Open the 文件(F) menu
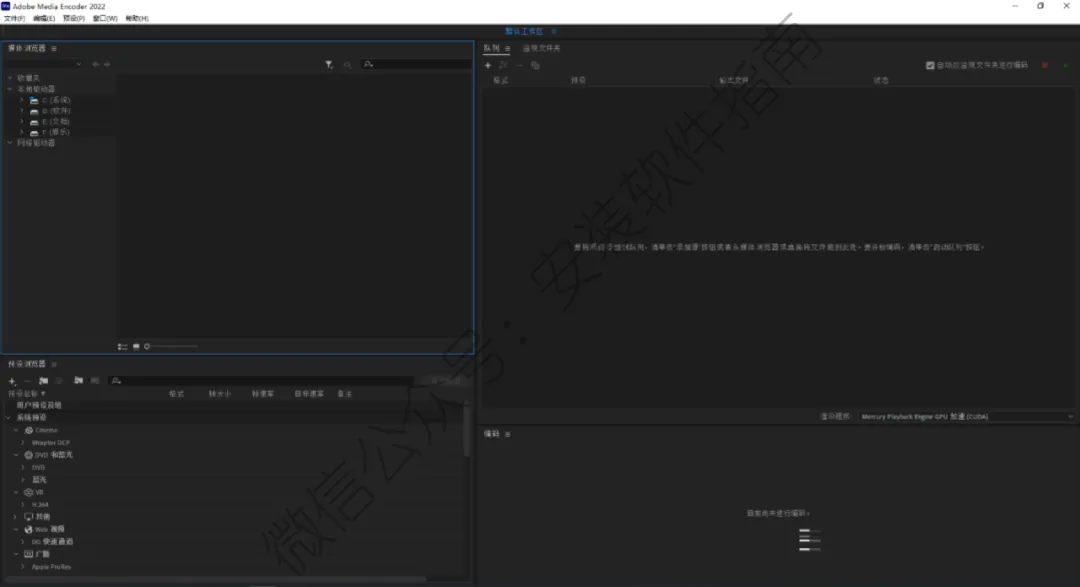Image resolution: width=1080 pixels, height=587 pixels. click(x=14, y=19)
